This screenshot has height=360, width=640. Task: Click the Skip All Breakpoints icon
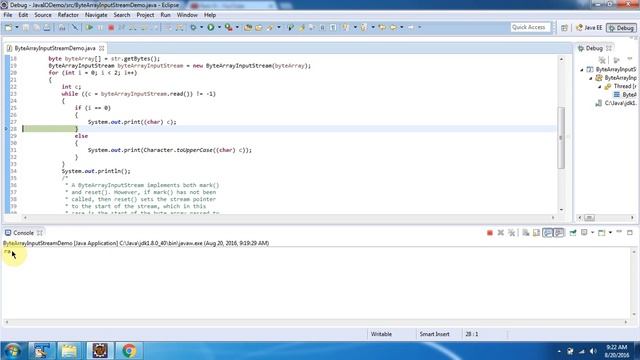pos(75,27)
